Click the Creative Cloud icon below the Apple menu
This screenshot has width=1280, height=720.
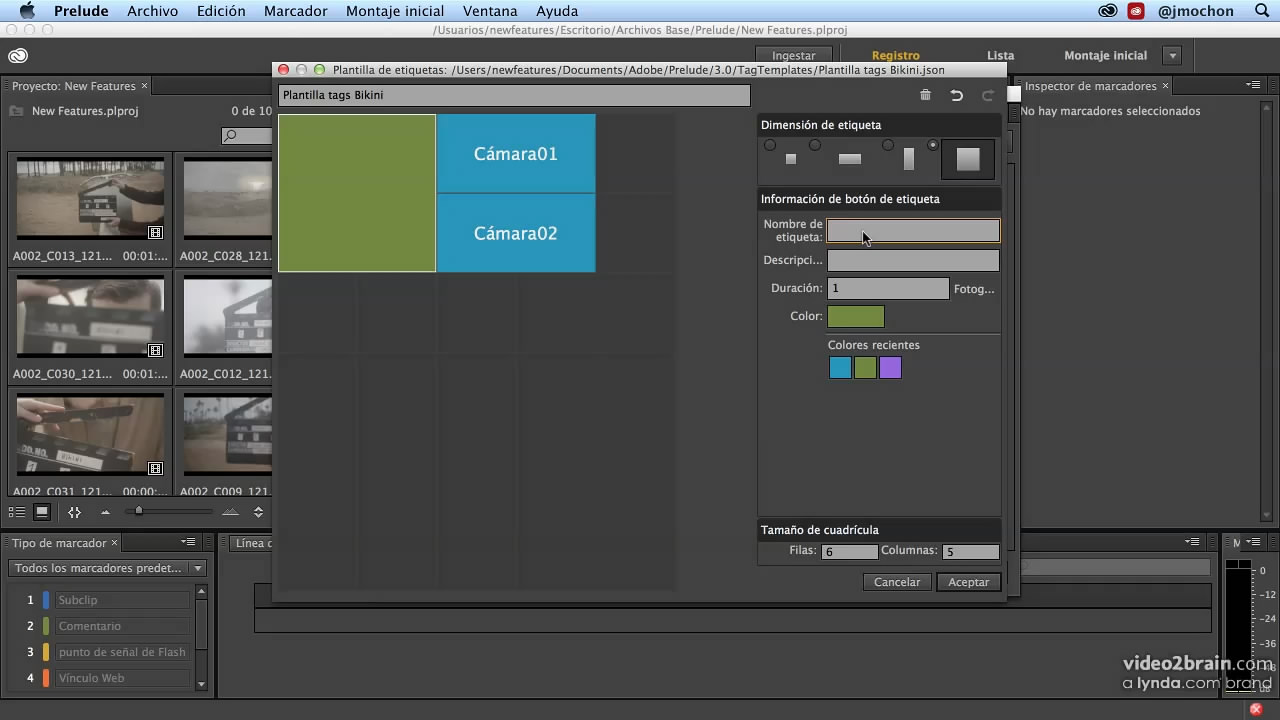point(18,56)
